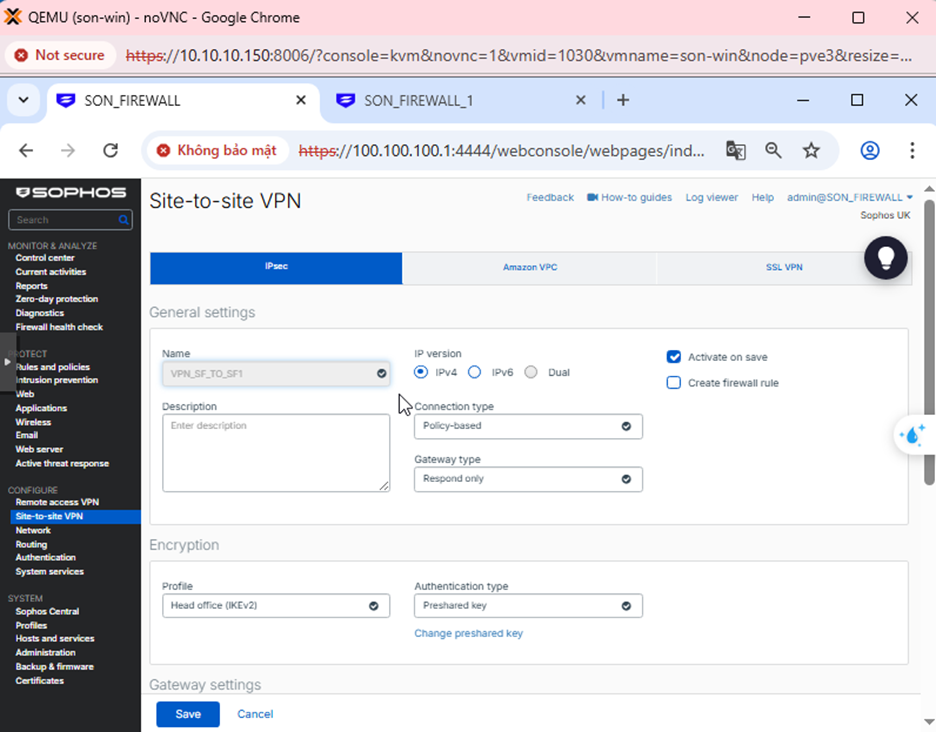
Task: Open the Connection type dropdown
Action: [528, 426]
